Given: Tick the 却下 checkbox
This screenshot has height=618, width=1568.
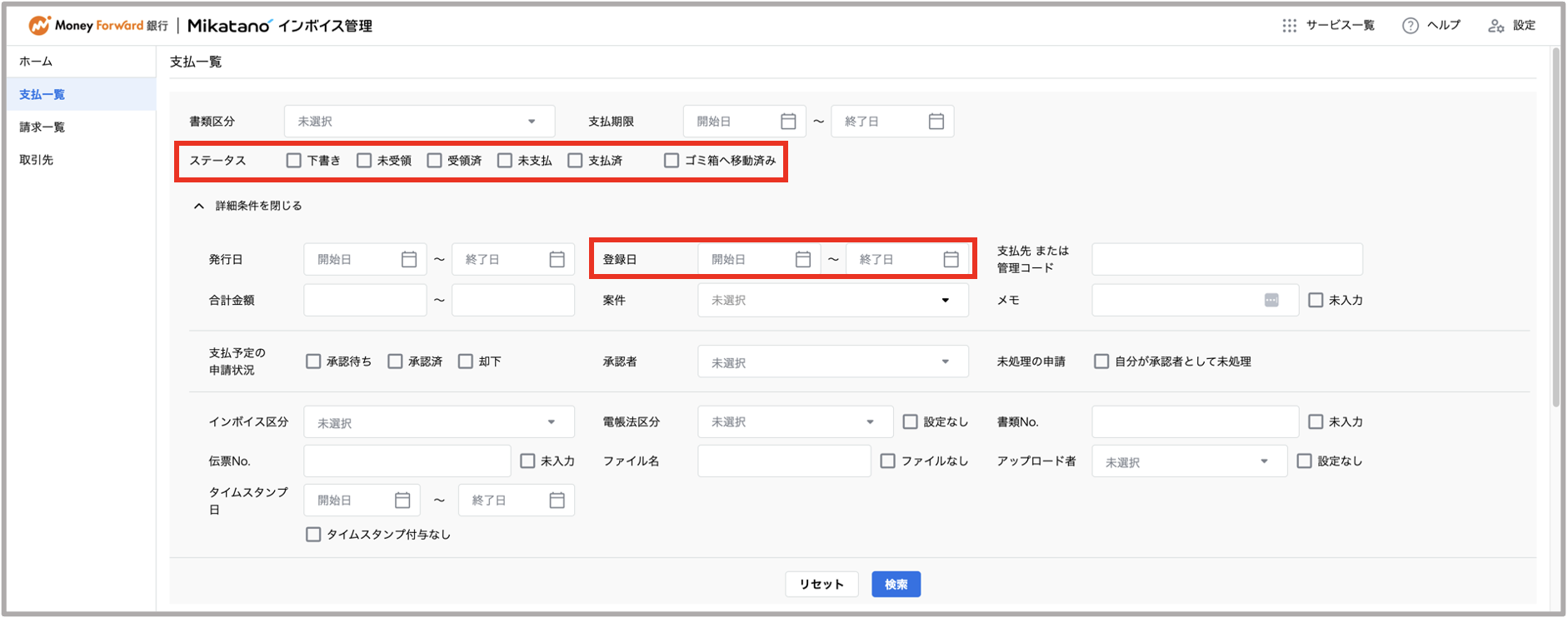Looking at the screenshot, I should (466, 361).
